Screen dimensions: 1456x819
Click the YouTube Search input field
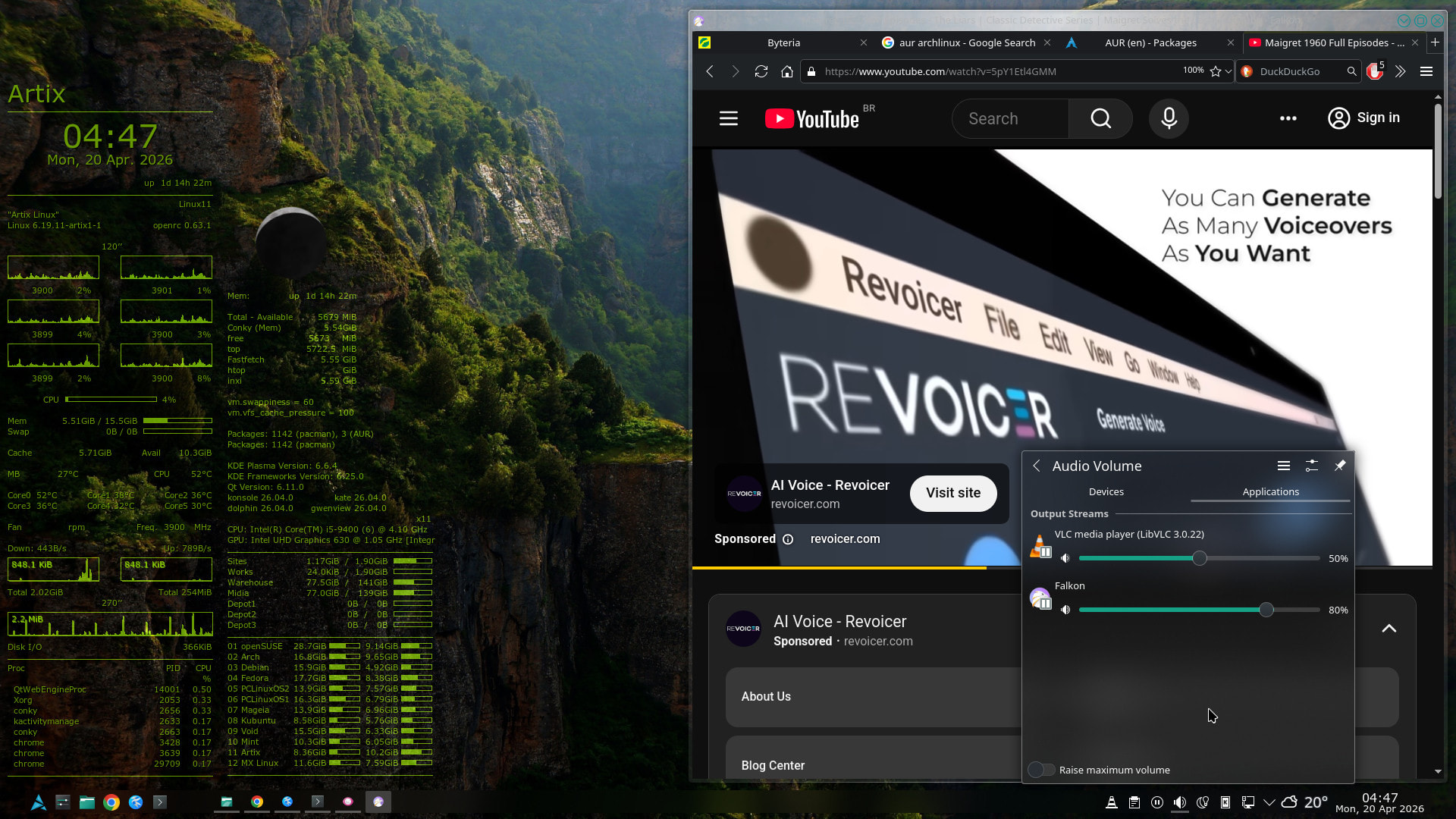1009,118
